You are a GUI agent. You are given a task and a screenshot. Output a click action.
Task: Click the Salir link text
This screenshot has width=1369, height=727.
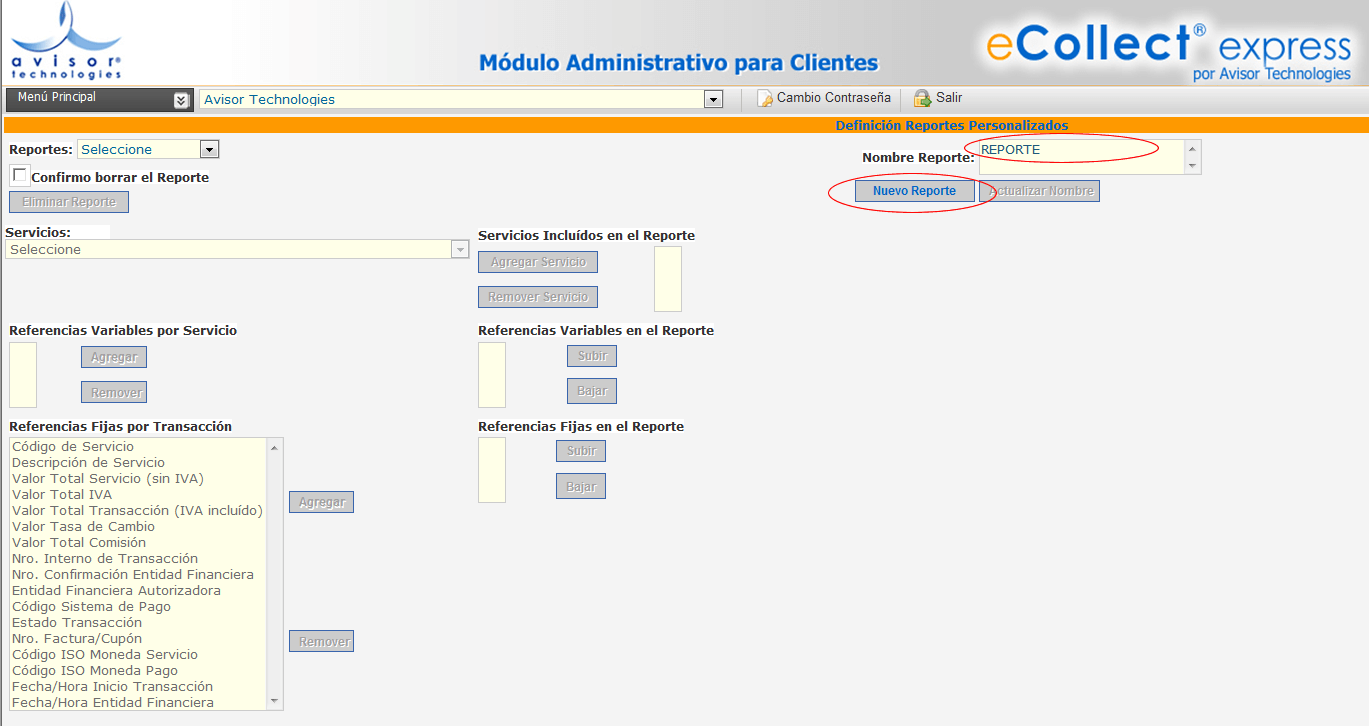[x=949, y=98]
